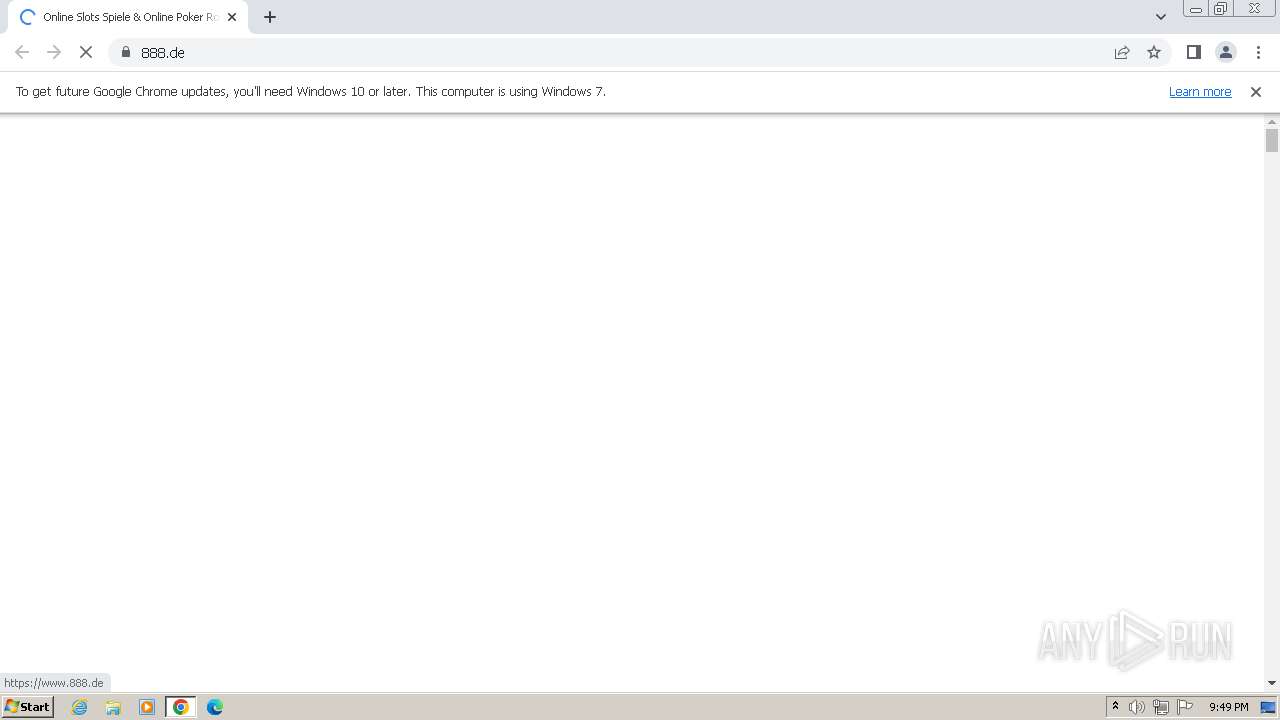Open a new tab
This screenshot has height=720, width=1280.
point(270,17)
